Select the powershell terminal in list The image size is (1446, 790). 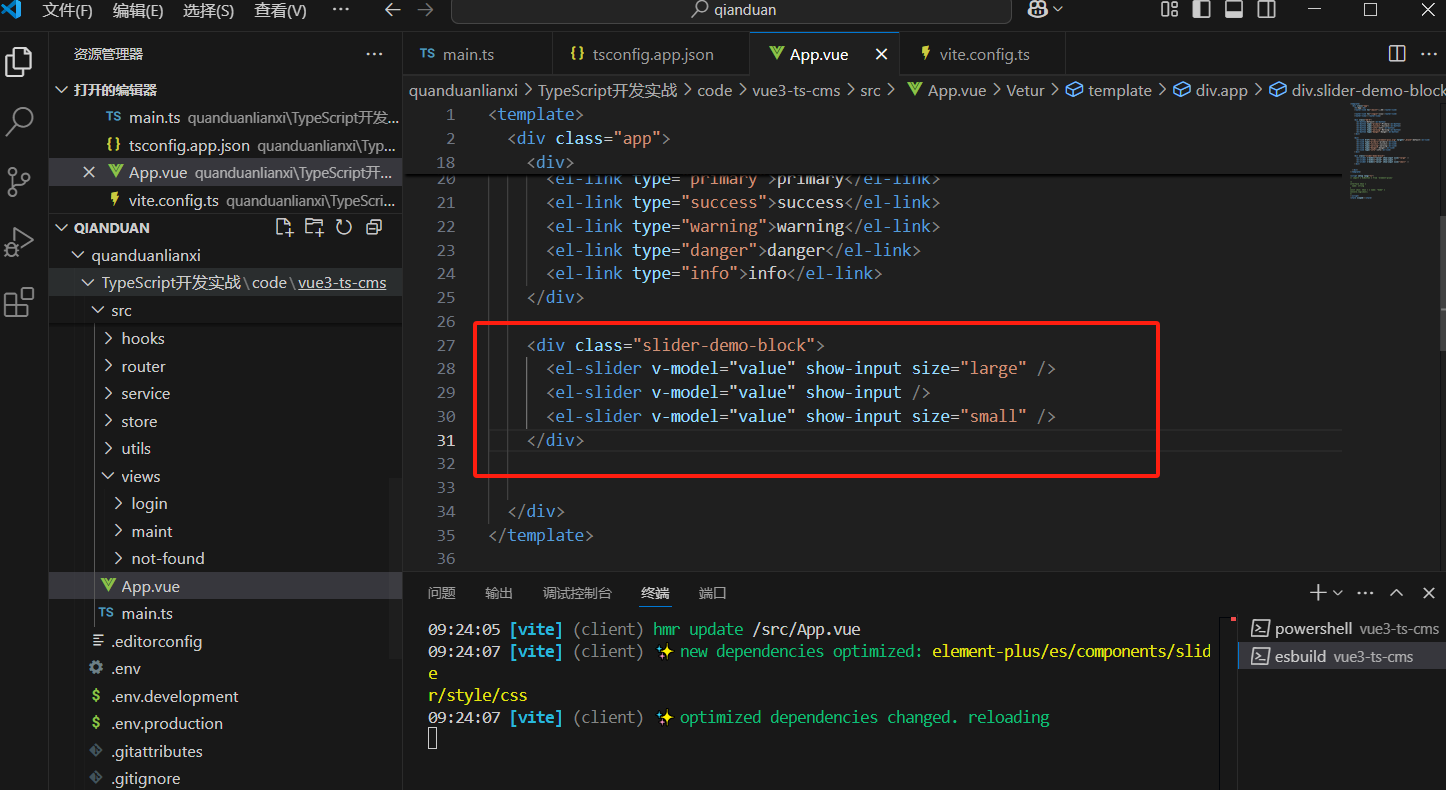pyautogui.click(x=1341, y=629)
